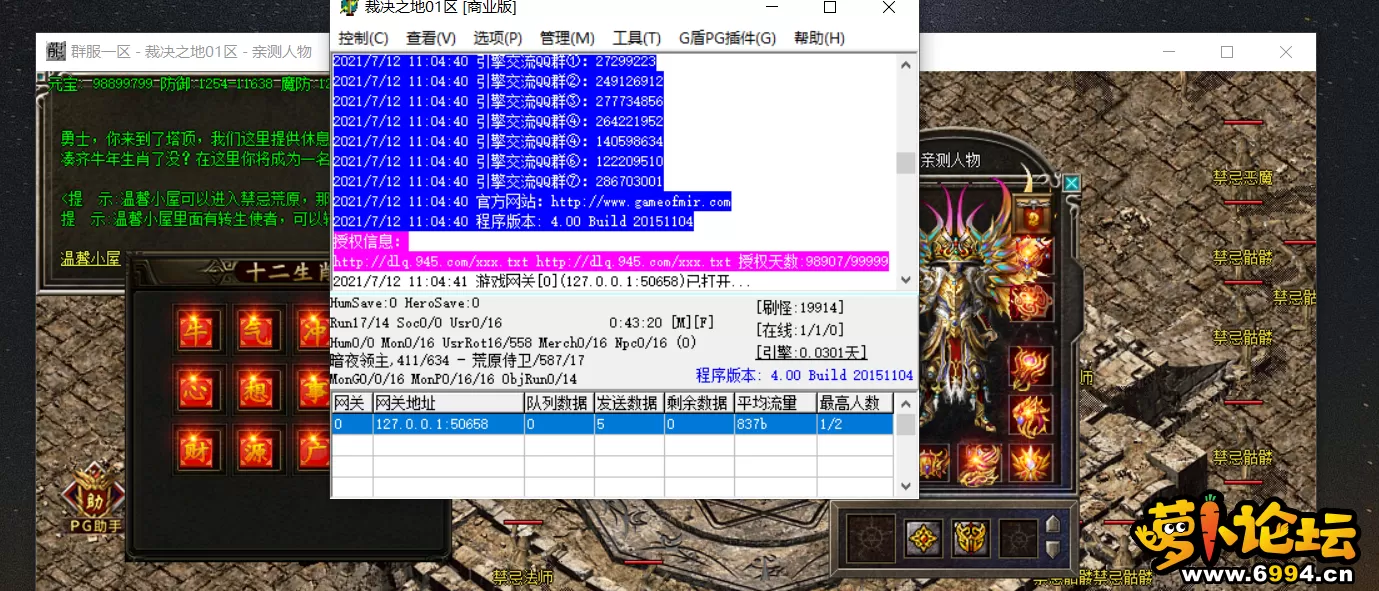This screenshot has height=591, width=1379.
Task: Click the [在线:1/1/0] status text
Action: click(800, 330)
